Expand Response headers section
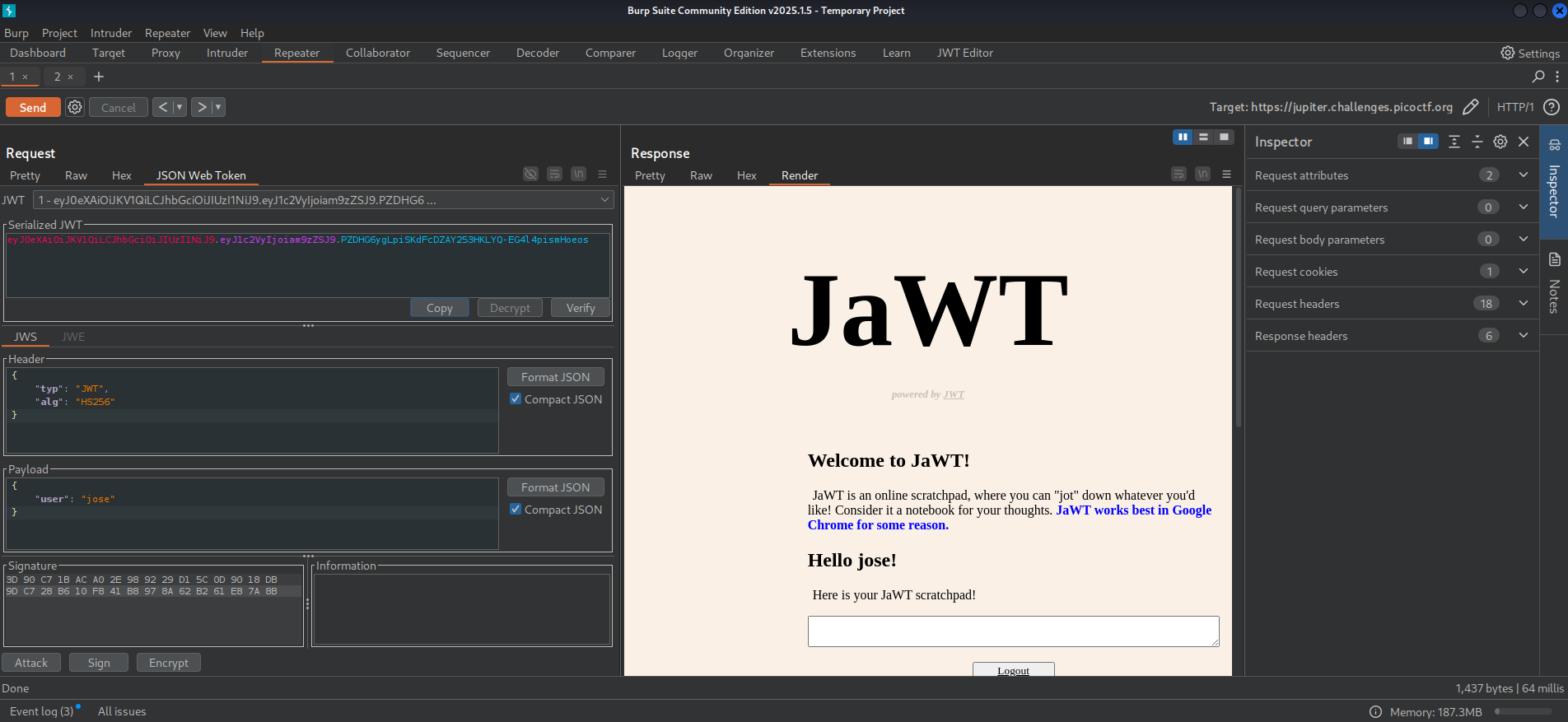 1524,335
